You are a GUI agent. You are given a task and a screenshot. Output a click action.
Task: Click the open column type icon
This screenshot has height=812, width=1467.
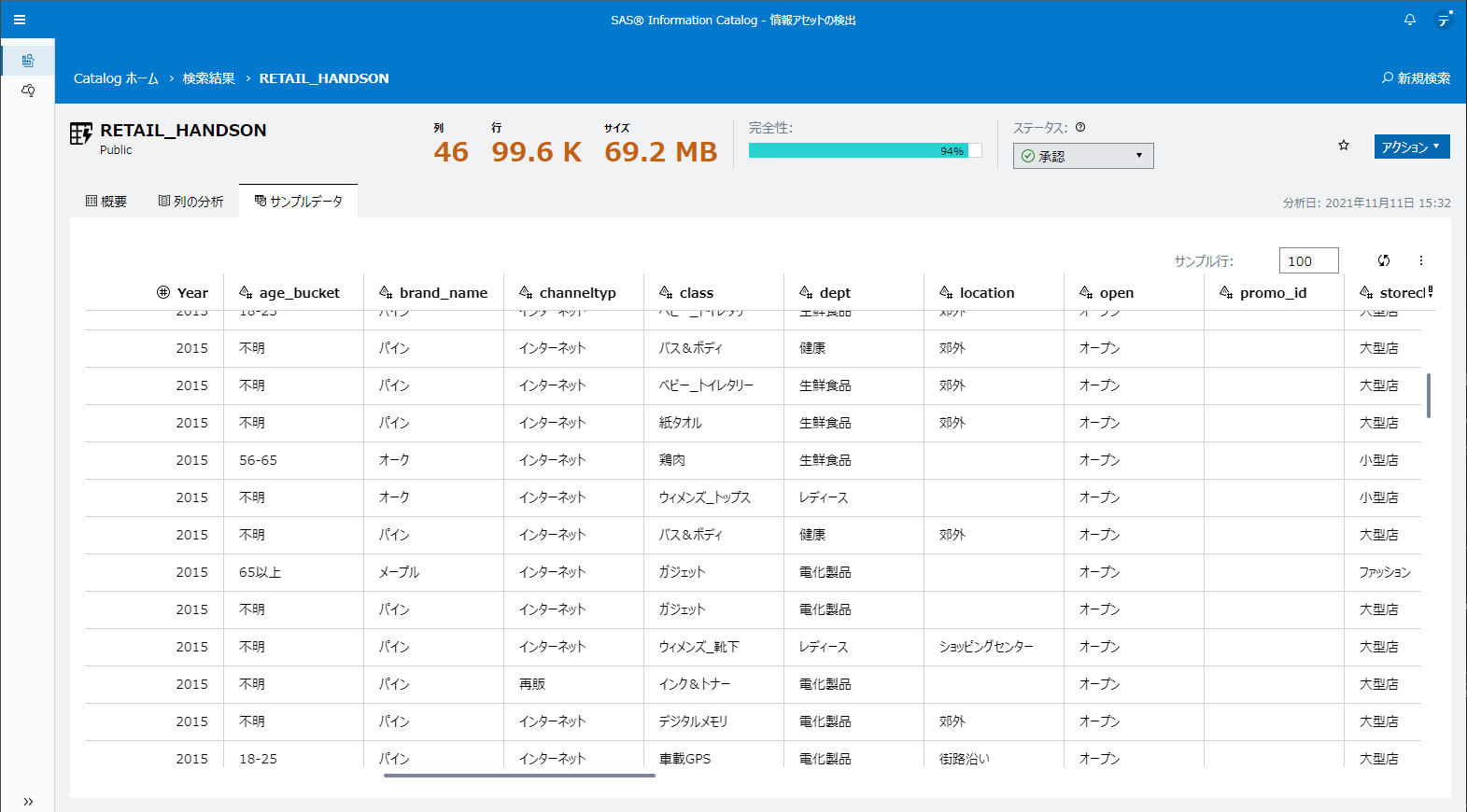[x=1086, y=292]
